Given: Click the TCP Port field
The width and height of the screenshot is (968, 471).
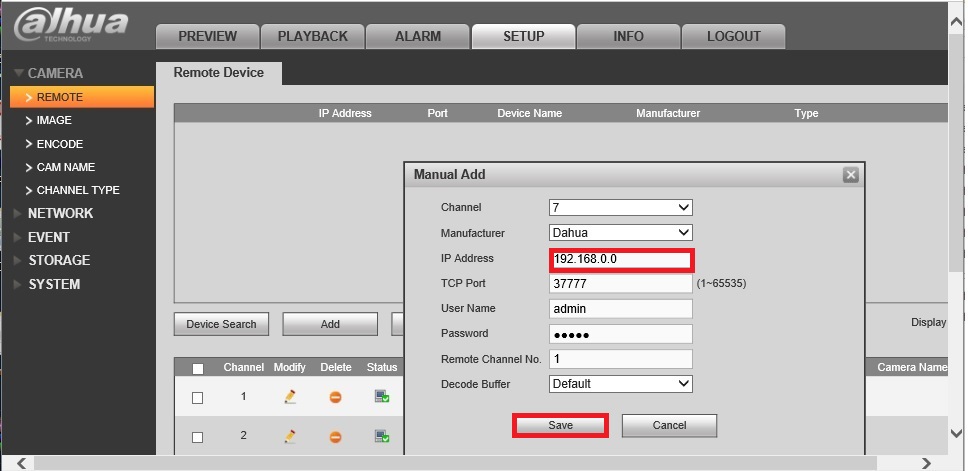Looking at the screenshot, I should pyautogui.click(x=620, y=283).
